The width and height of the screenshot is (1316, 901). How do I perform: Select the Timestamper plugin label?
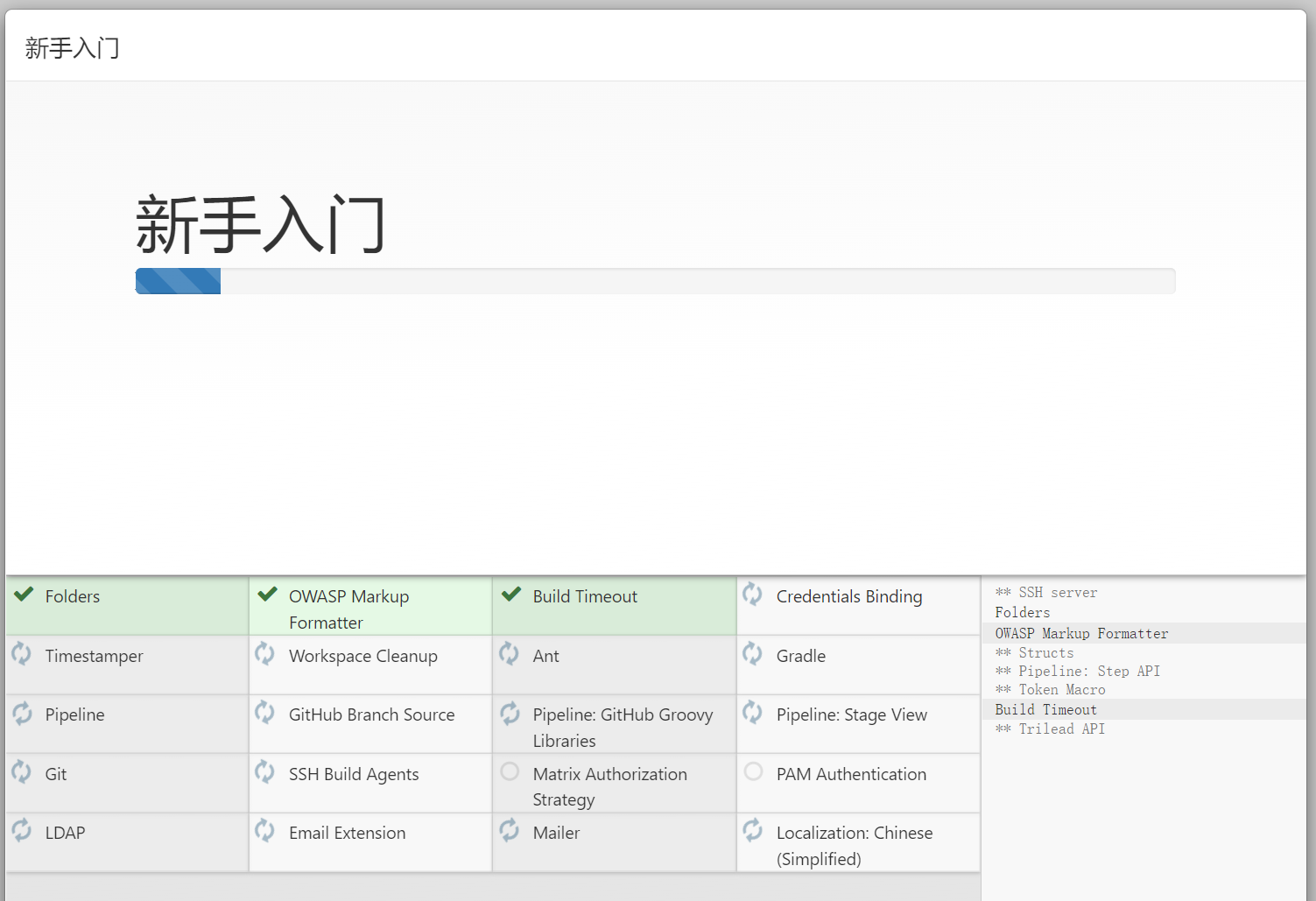pyautogui.click(x=95, y=656)
